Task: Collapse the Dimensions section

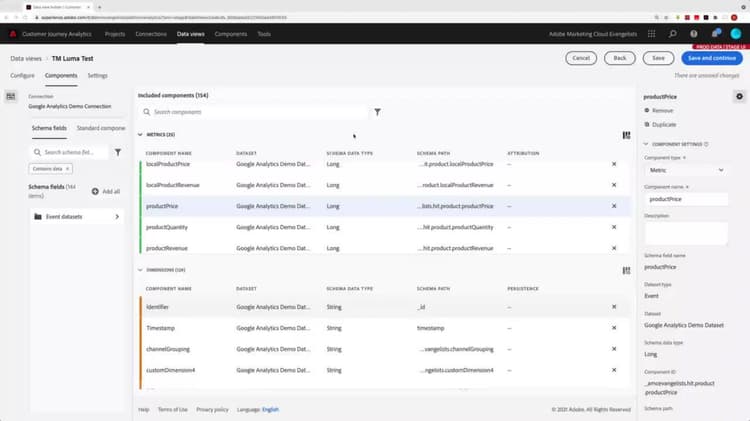Action: click(x=140, y=270)
